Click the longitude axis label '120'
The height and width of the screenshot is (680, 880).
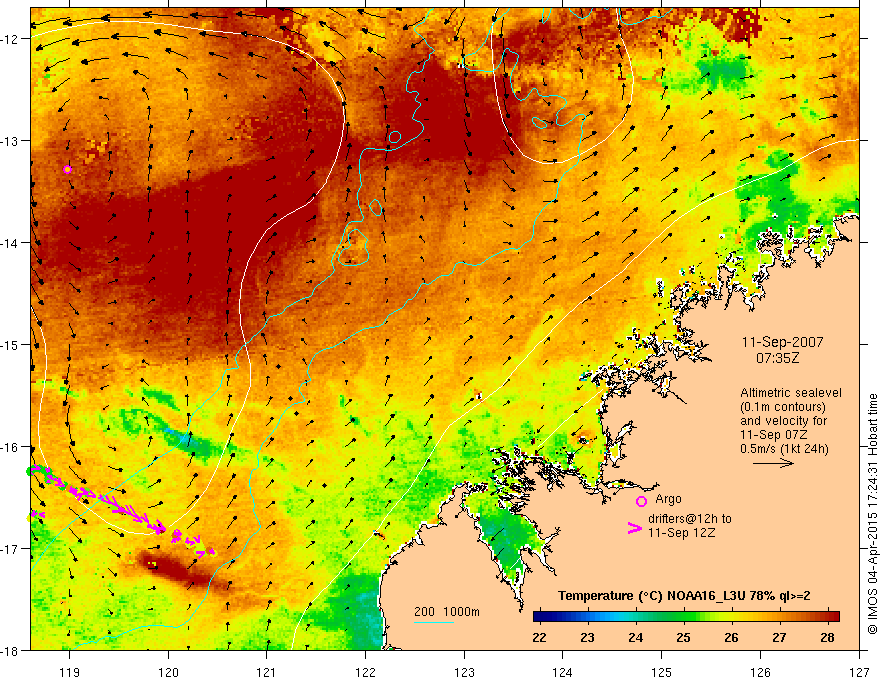click(x=168, y=672)
